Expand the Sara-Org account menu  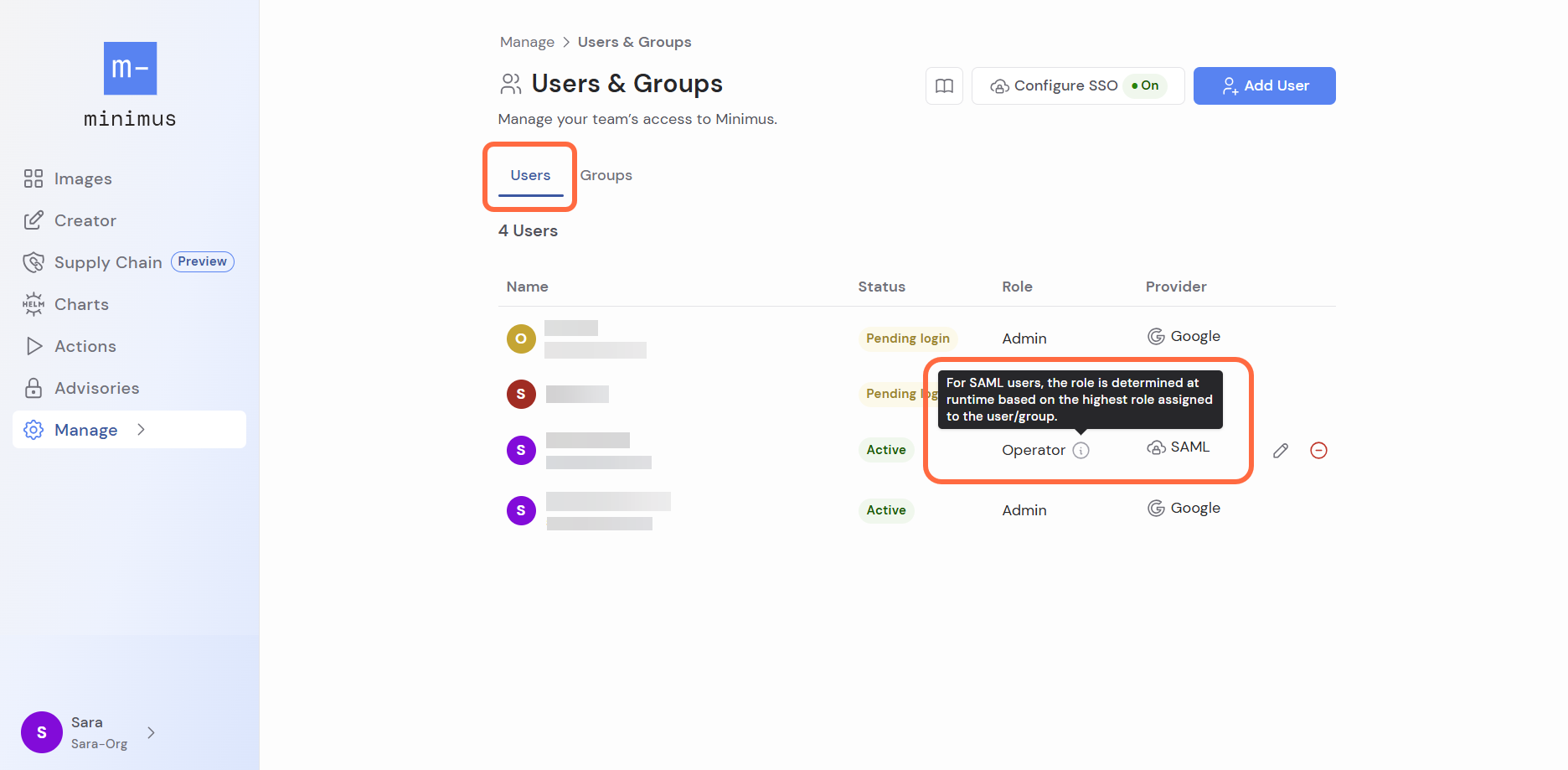click(x=151, y=732)
